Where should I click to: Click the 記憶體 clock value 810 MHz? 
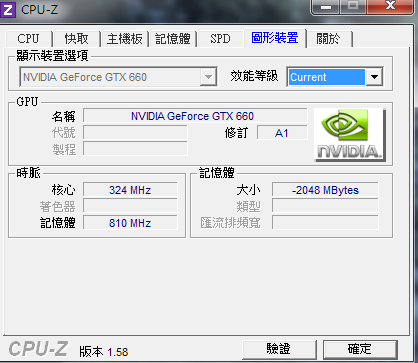[130, 223]
